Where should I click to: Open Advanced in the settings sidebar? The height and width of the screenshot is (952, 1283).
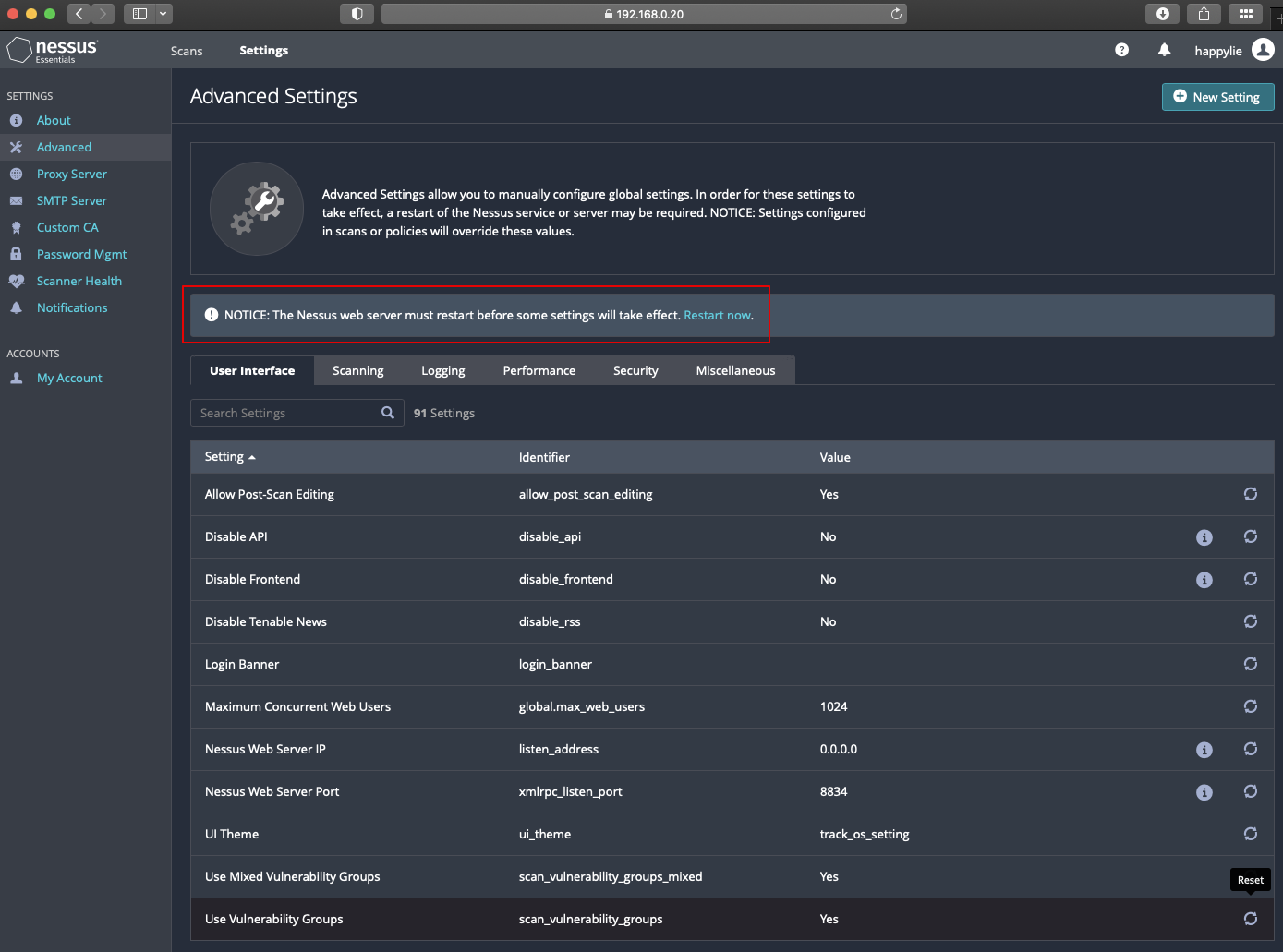(64, 147)
